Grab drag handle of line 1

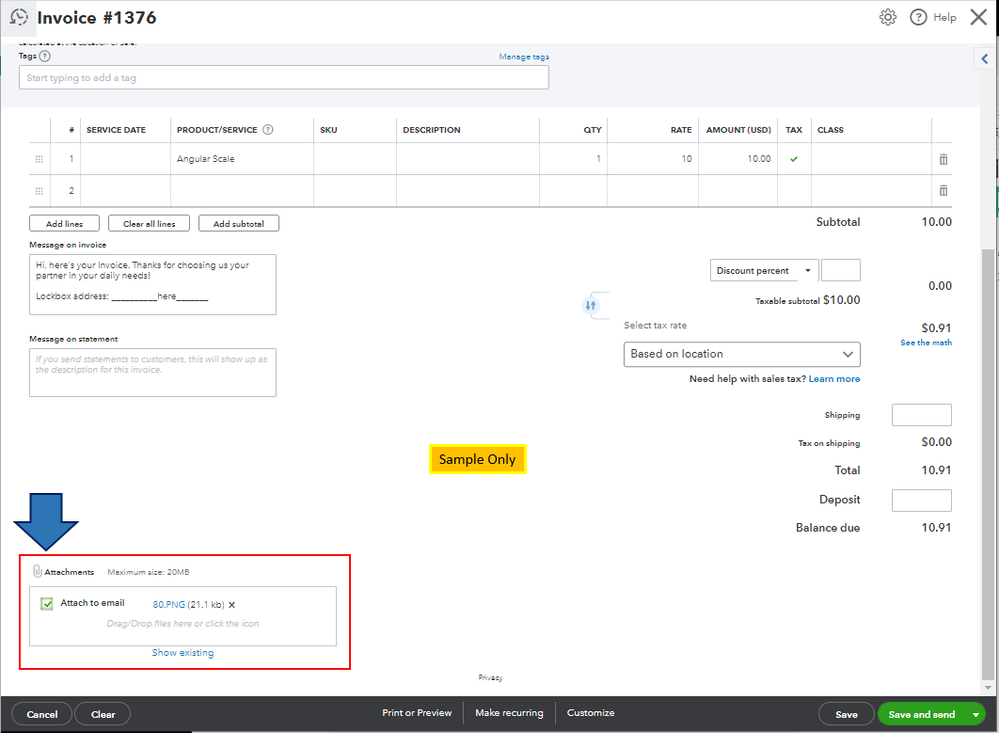[39, 159]
